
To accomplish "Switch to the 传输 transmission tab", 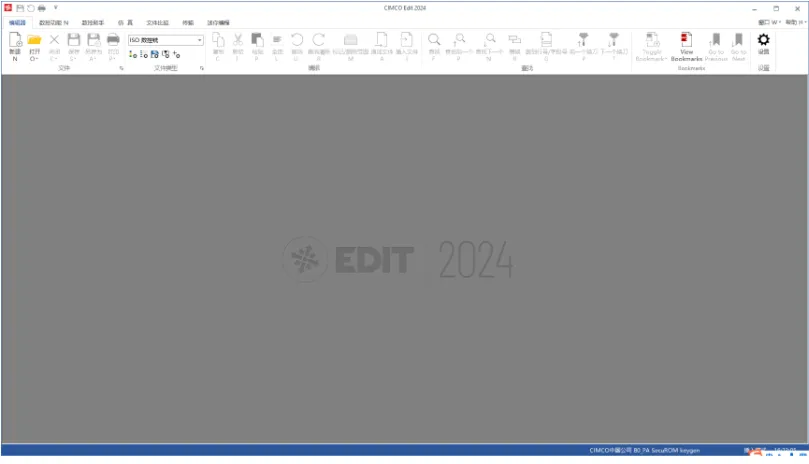I will (188, 23).
